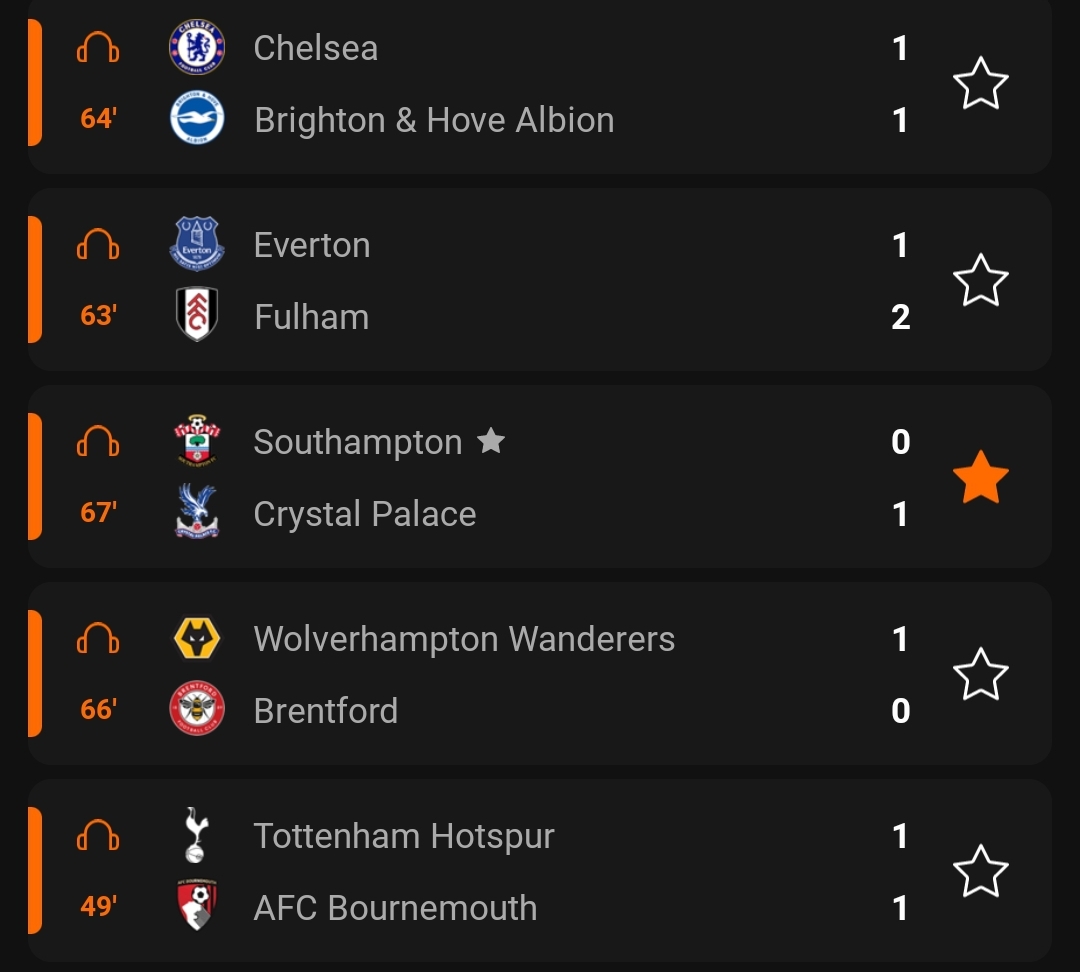Click the Fulham club crest
This screenshot has width=1080, height=972.
(x=197, y=316)
